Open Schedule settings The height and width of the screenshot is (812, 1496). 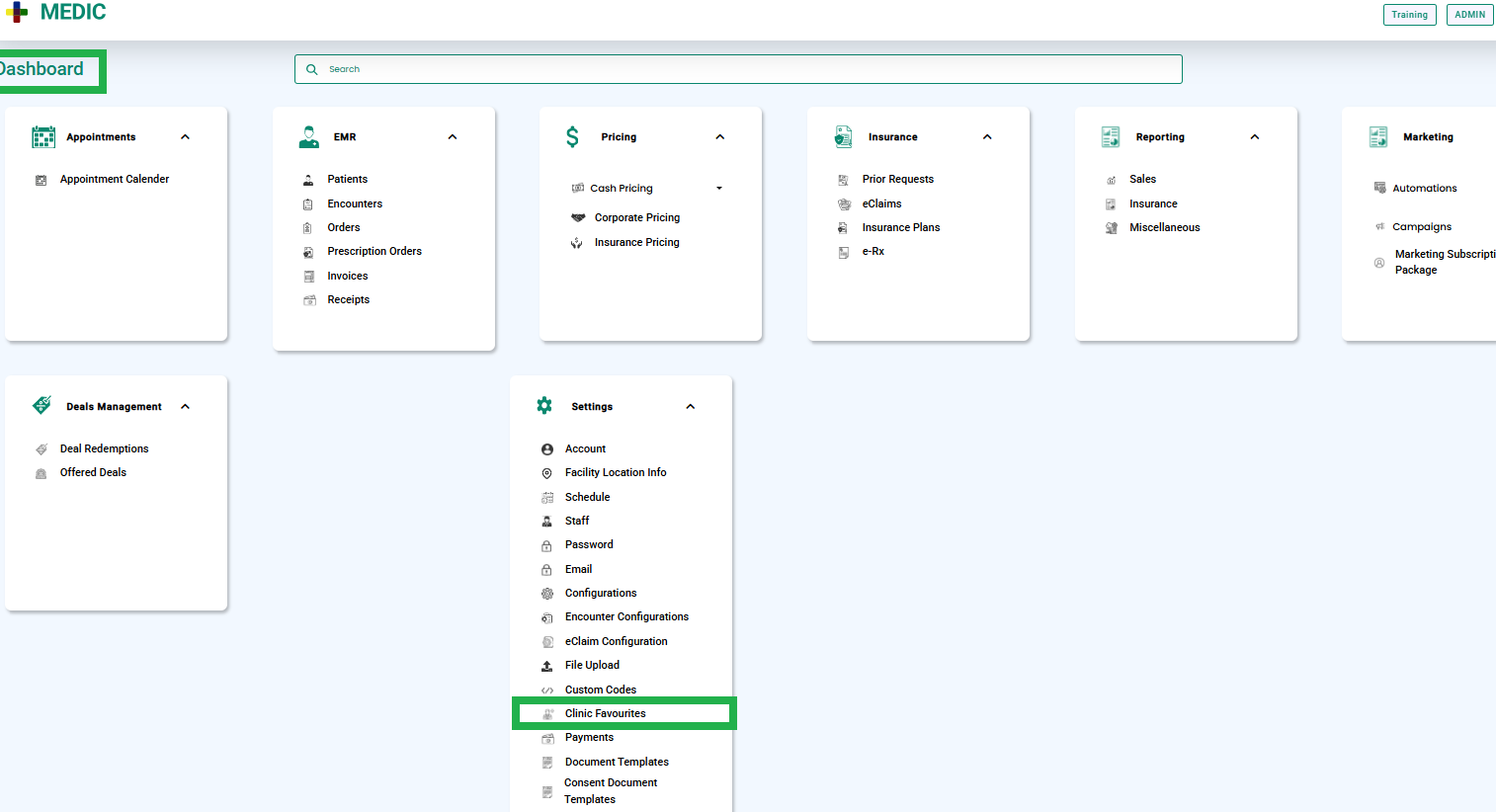coord(587,497)
